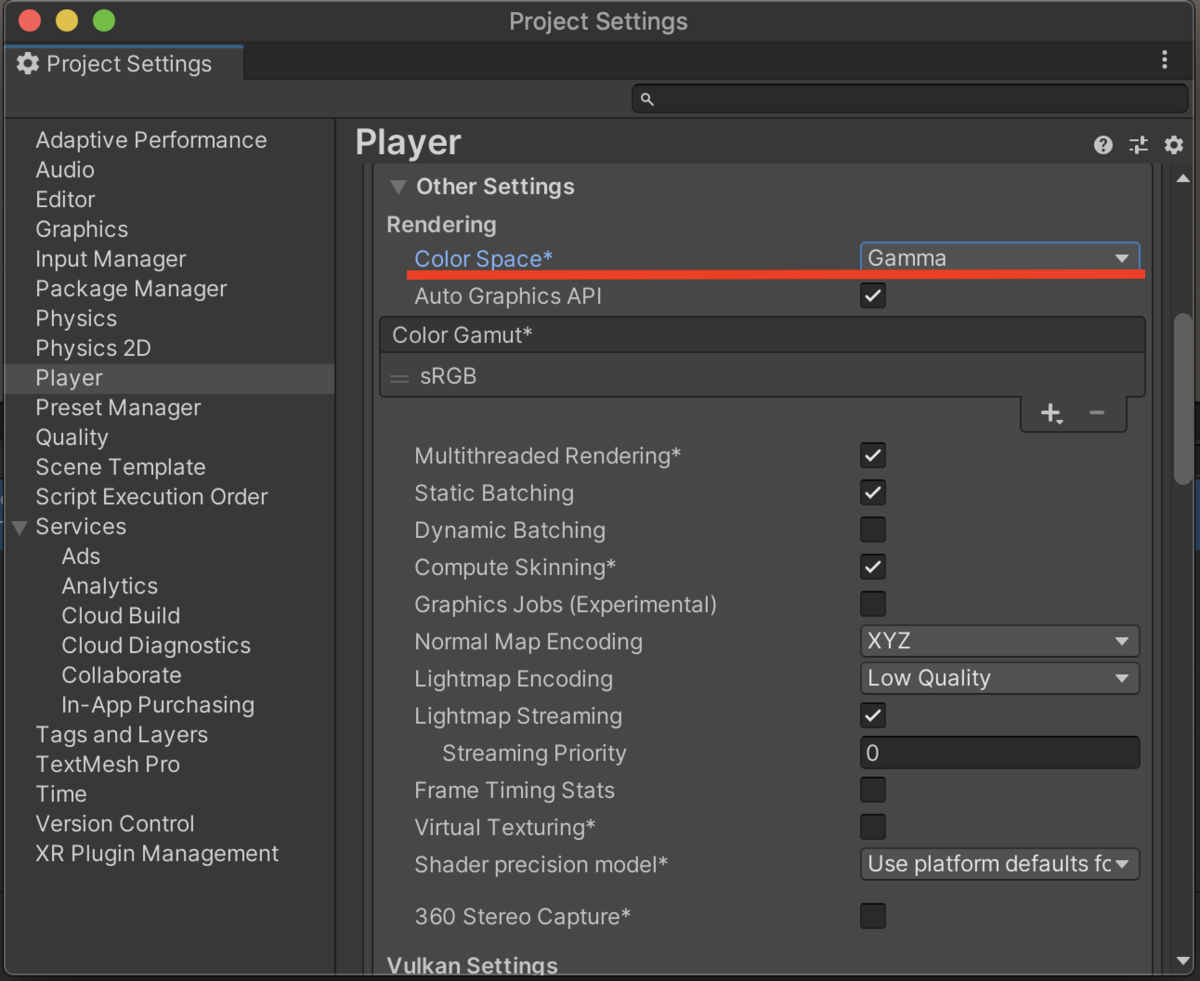Screen dimensions: 1200x981
Task: Open the Normal Map Encoding dropdown
Action: [x=1000, y=641]
